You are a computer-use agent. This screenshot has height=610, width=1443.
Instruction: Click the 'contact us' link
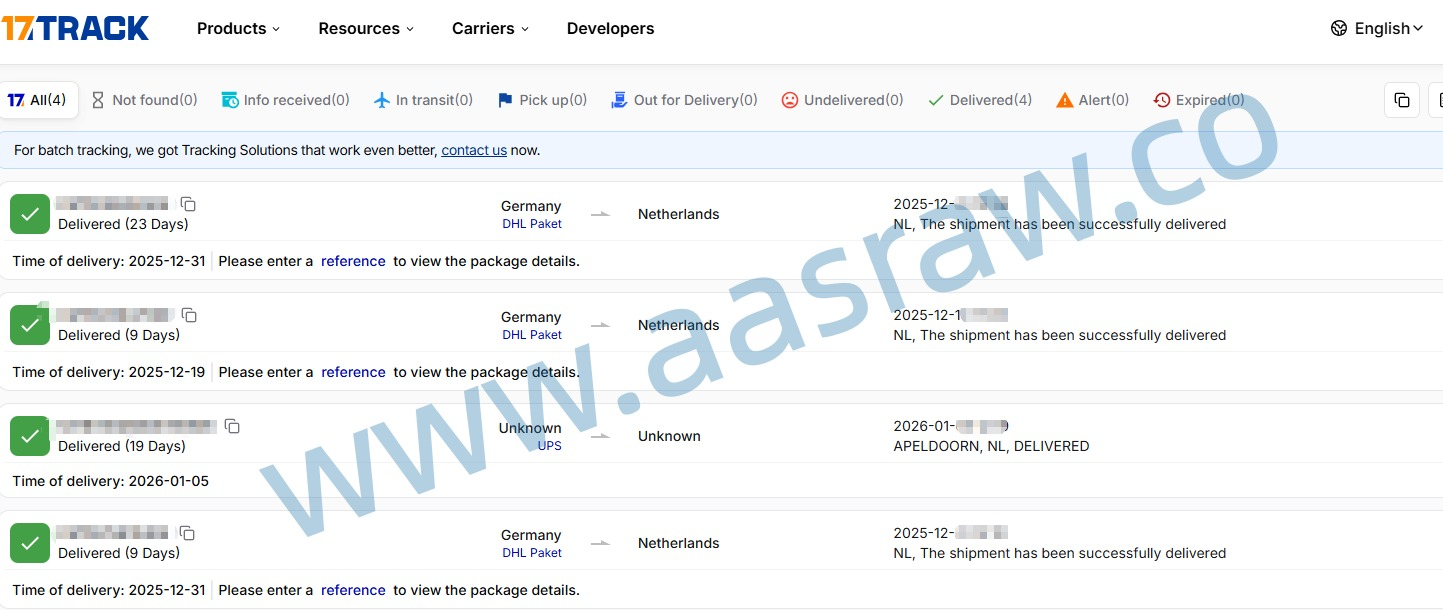tap(474, 150)
